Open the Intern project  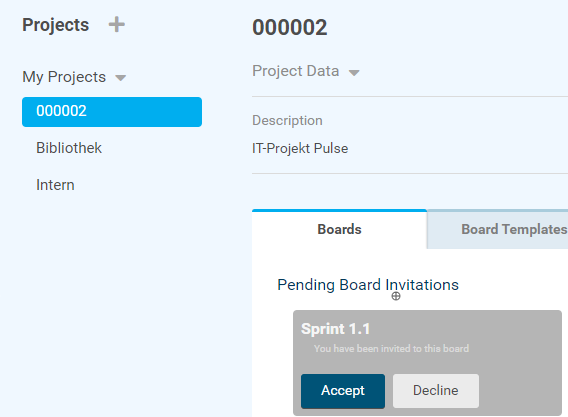[55, 185]
